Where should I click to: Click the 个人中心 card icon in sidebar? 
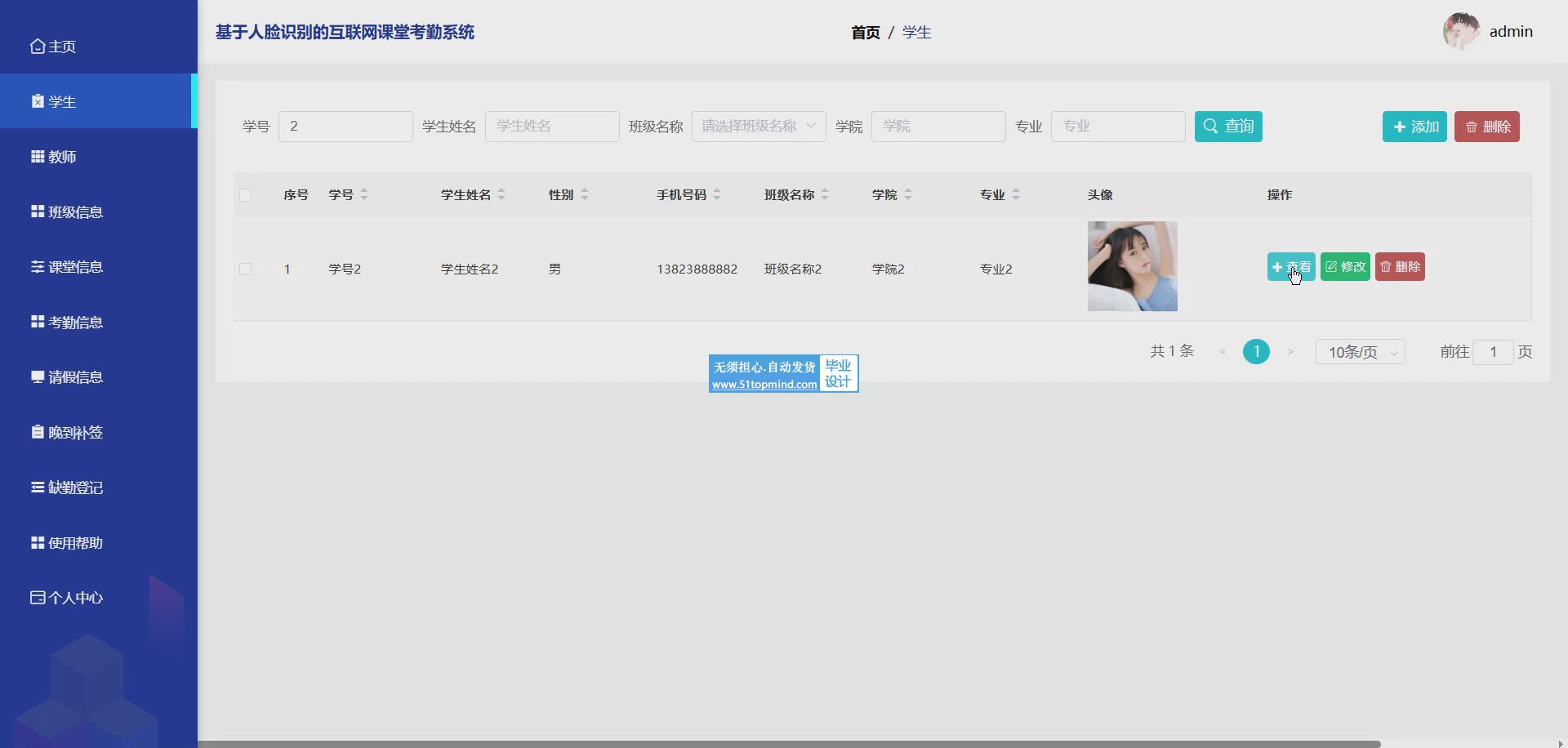(x=38, y=598)
